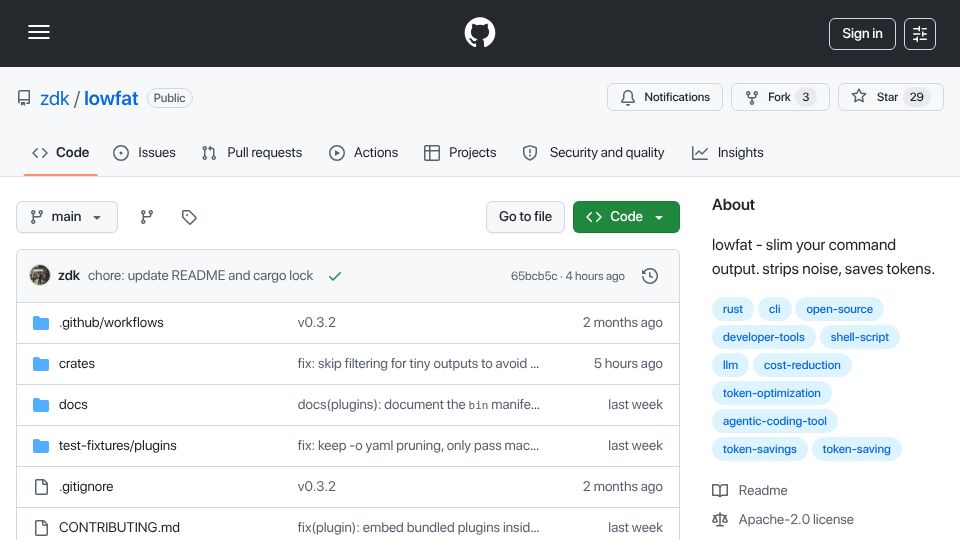The image size is (960, 540).
Task: Open Security and quality tab
Action: click(593, 152)
